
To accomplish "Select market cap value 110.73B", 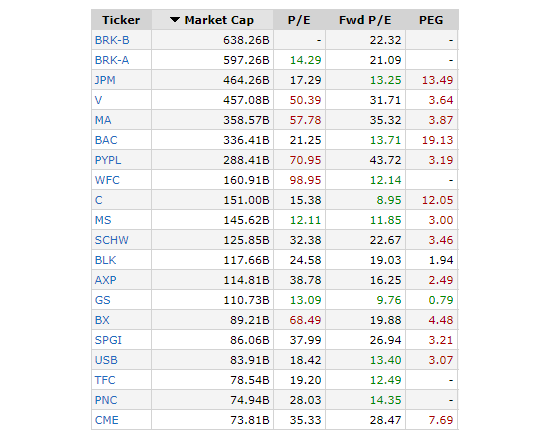I will point(246,300).
